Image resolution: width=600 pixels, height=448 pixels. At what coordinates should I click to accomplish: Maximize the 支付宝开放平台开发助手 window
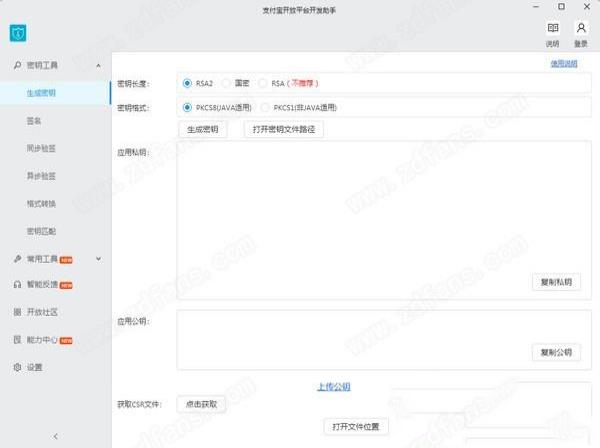coord(561,7)
